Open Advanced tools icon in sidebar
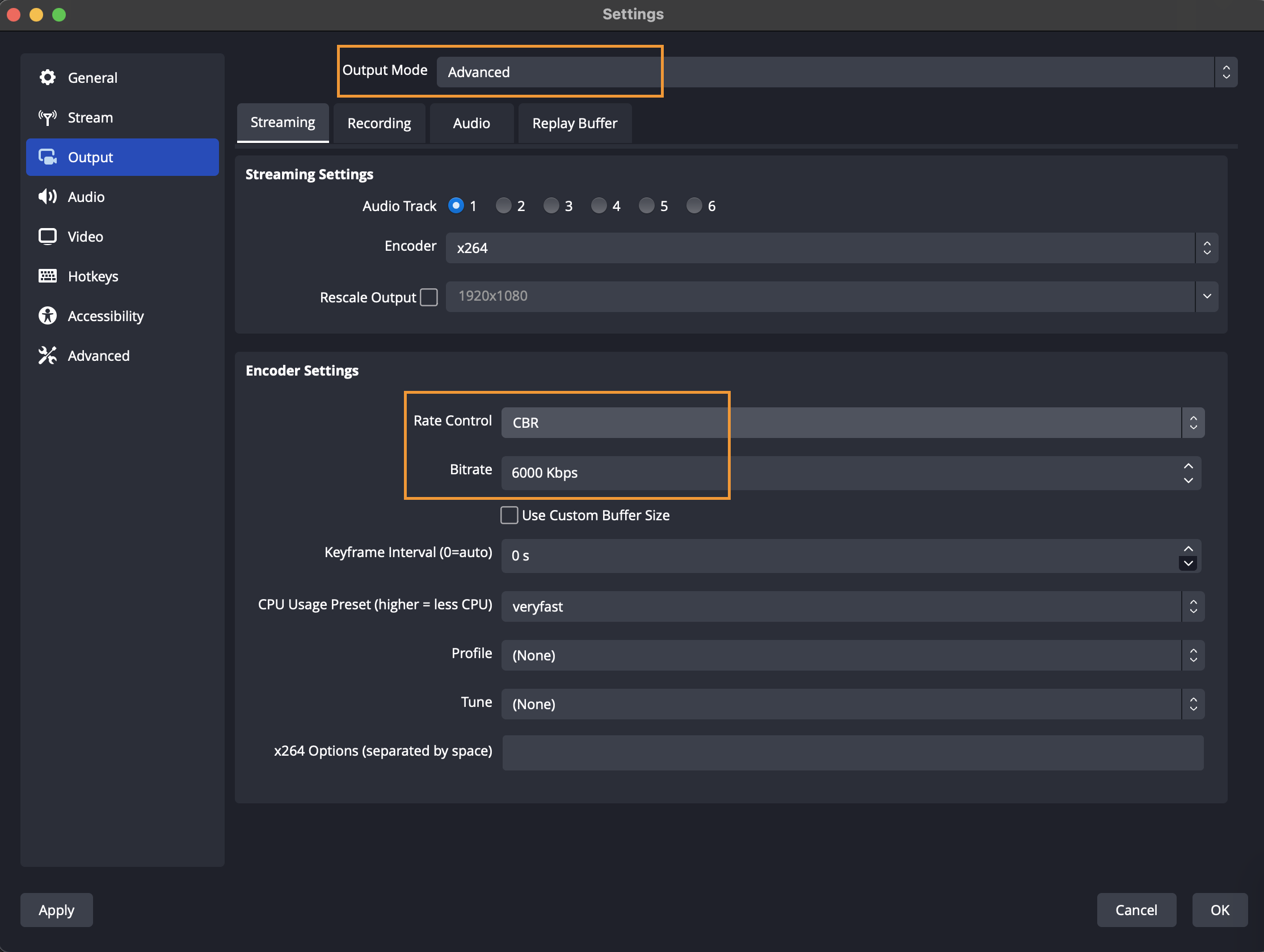Viewport: 1264px width, 952px height. tap(48, 355)
